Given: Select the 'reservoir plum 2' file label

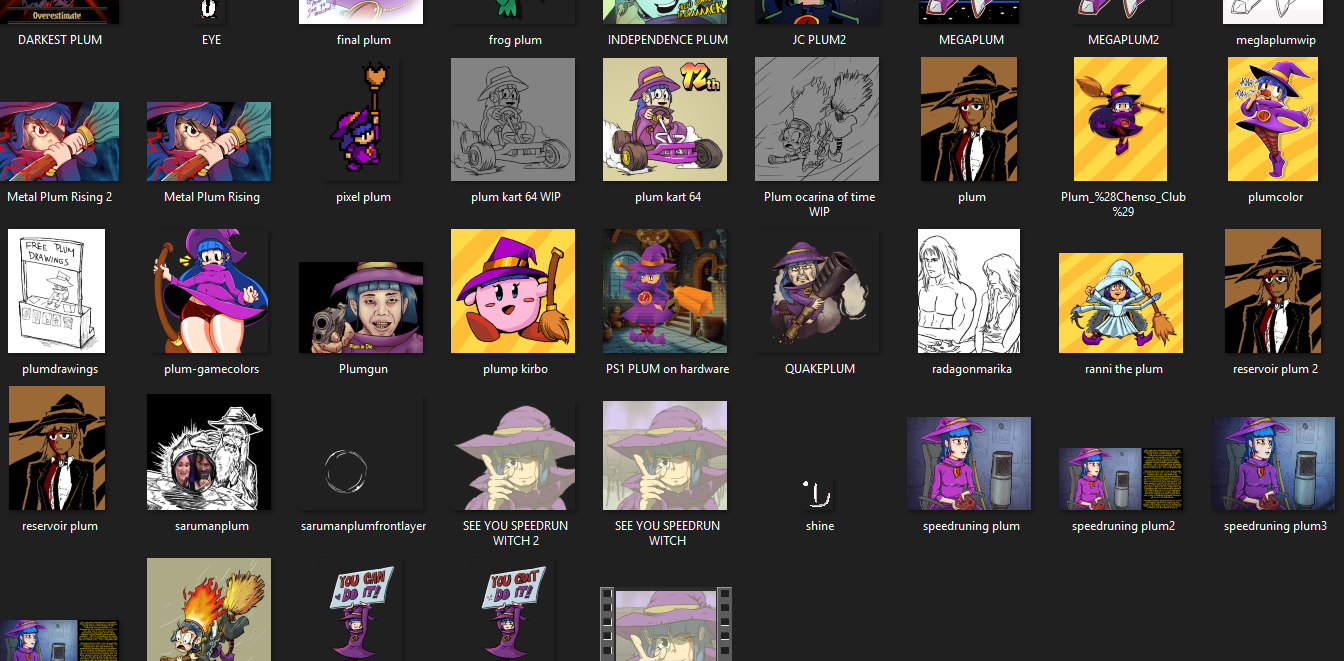Looking at the screenshot, I should [1276, 369].
